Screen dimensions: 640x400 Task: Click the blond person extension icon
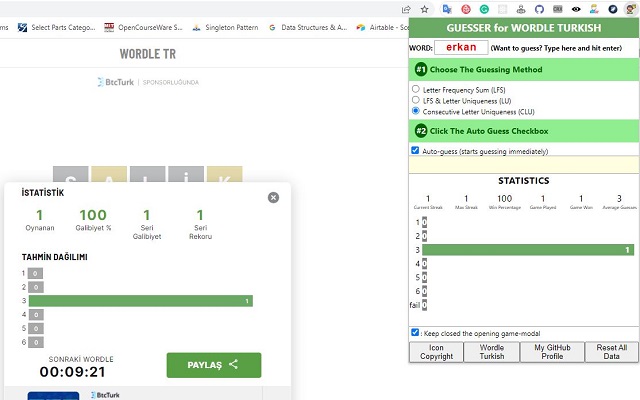click(x=594, y=9)
